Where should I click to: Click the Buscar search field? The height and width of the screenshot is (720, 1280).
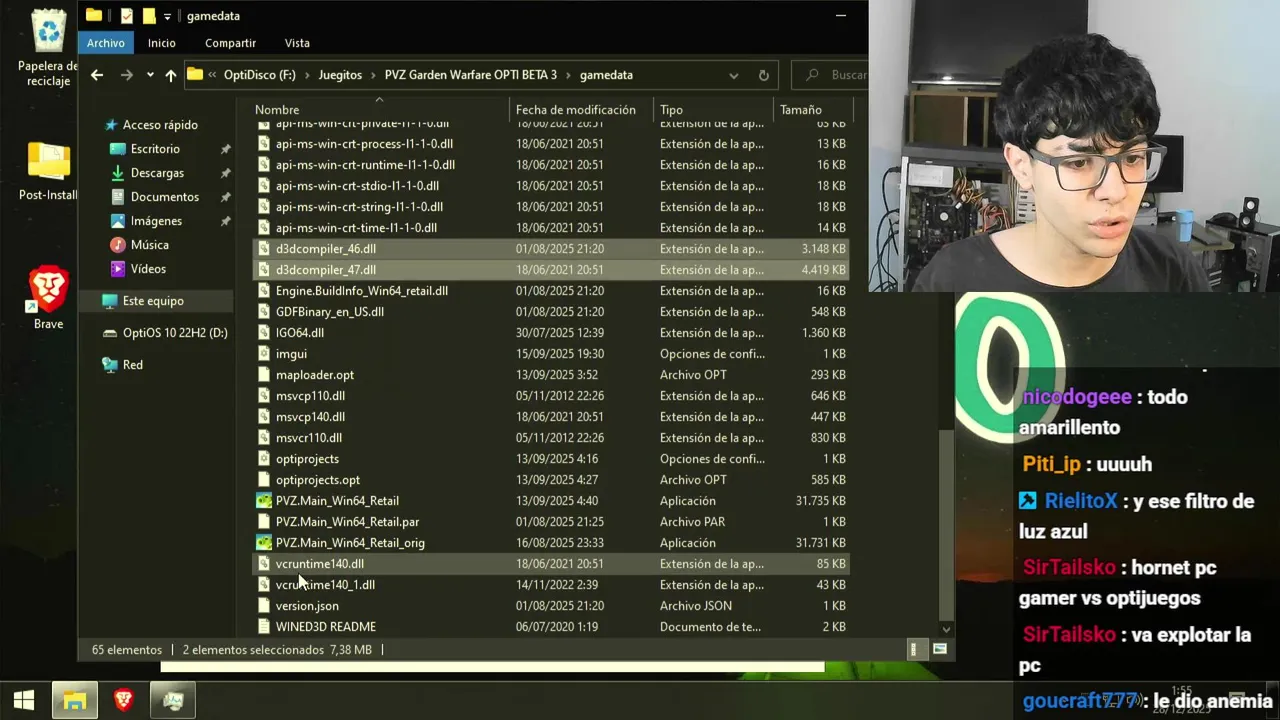832,75
